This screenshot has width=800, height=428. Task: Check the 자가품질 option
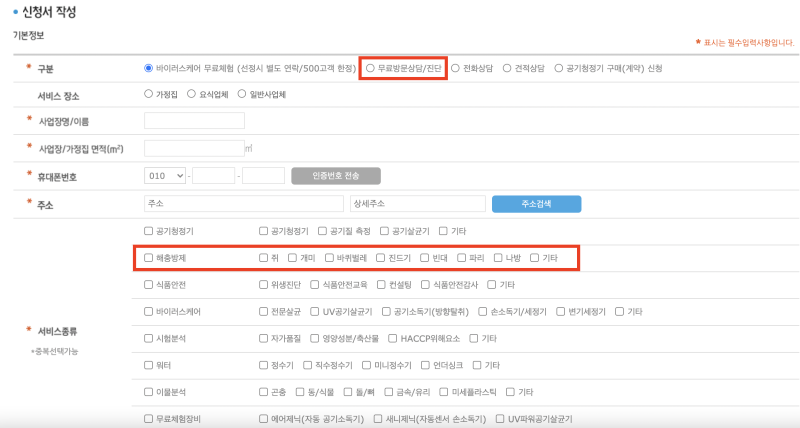pyautogui.click(x=263, y=338)
